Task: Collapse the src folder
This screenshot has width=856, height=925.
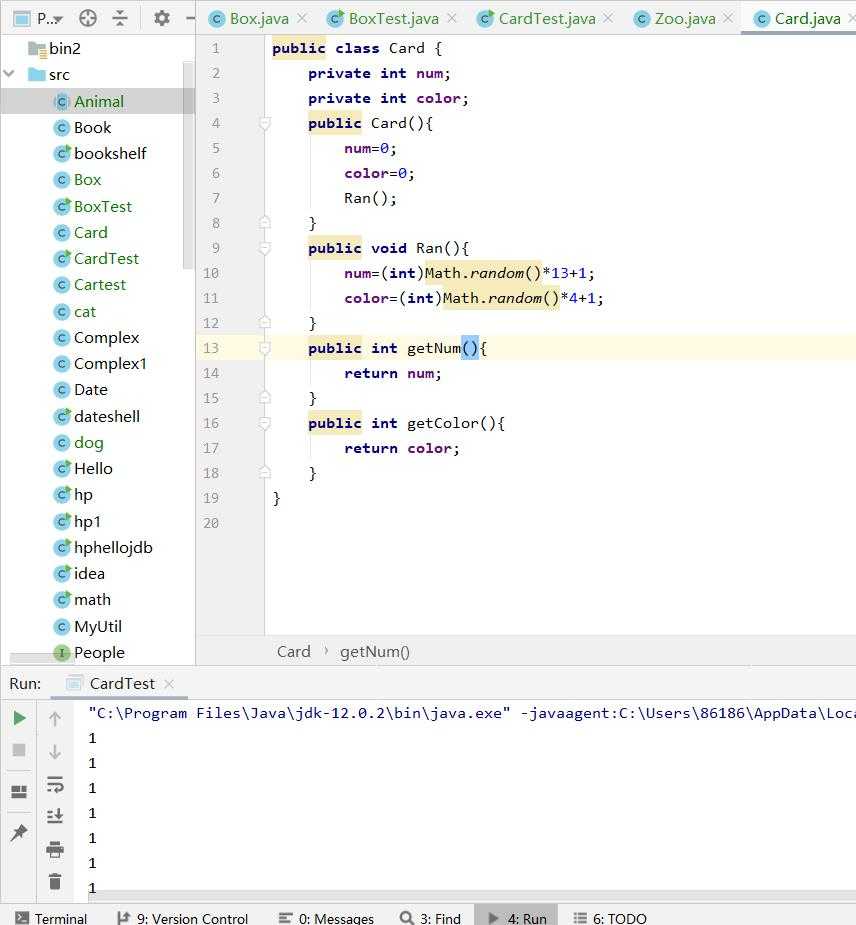Action: pos(9,74)
